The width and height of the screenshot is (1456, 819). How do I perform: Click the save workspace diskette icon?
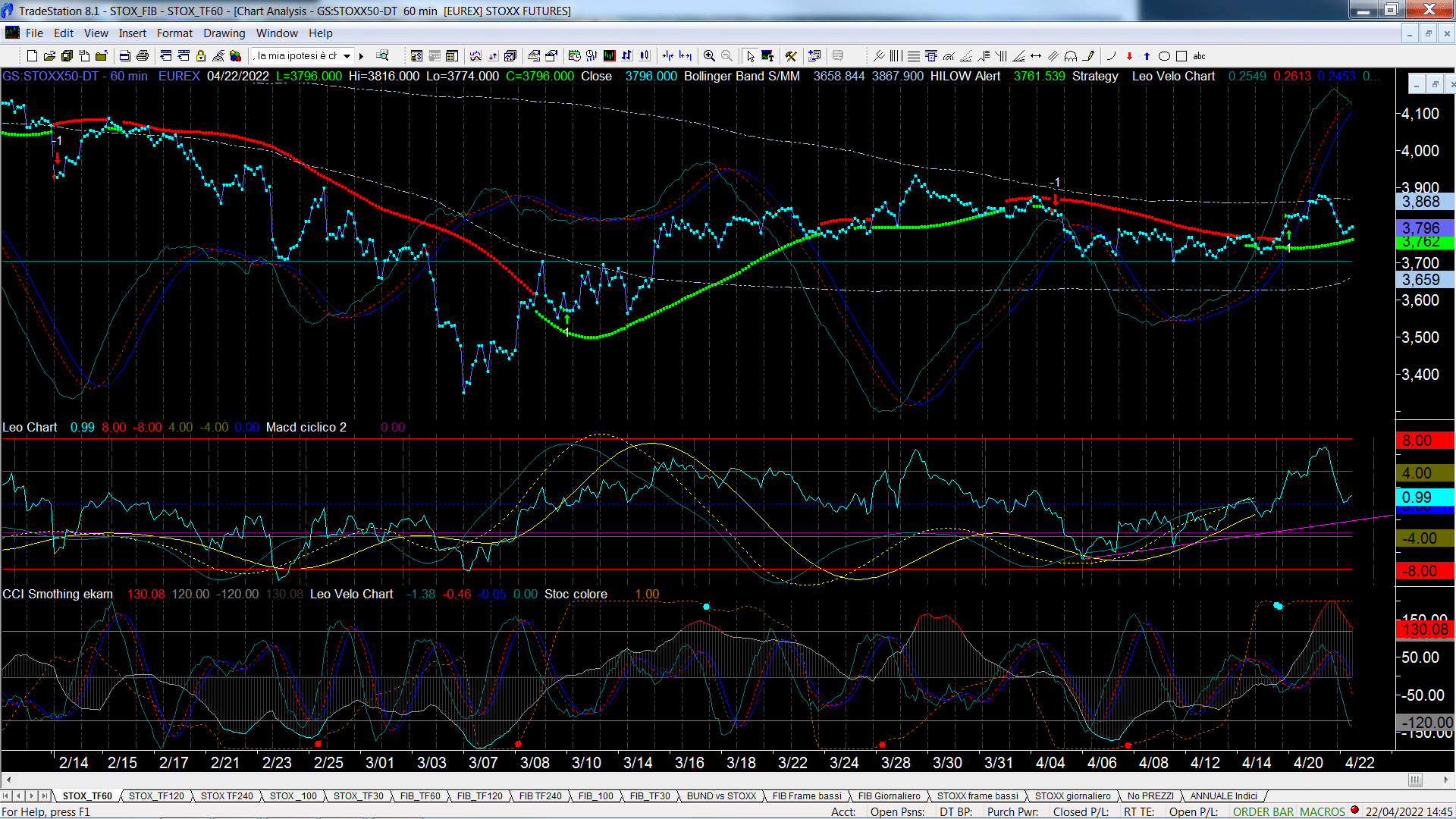(x=67, y=55)
